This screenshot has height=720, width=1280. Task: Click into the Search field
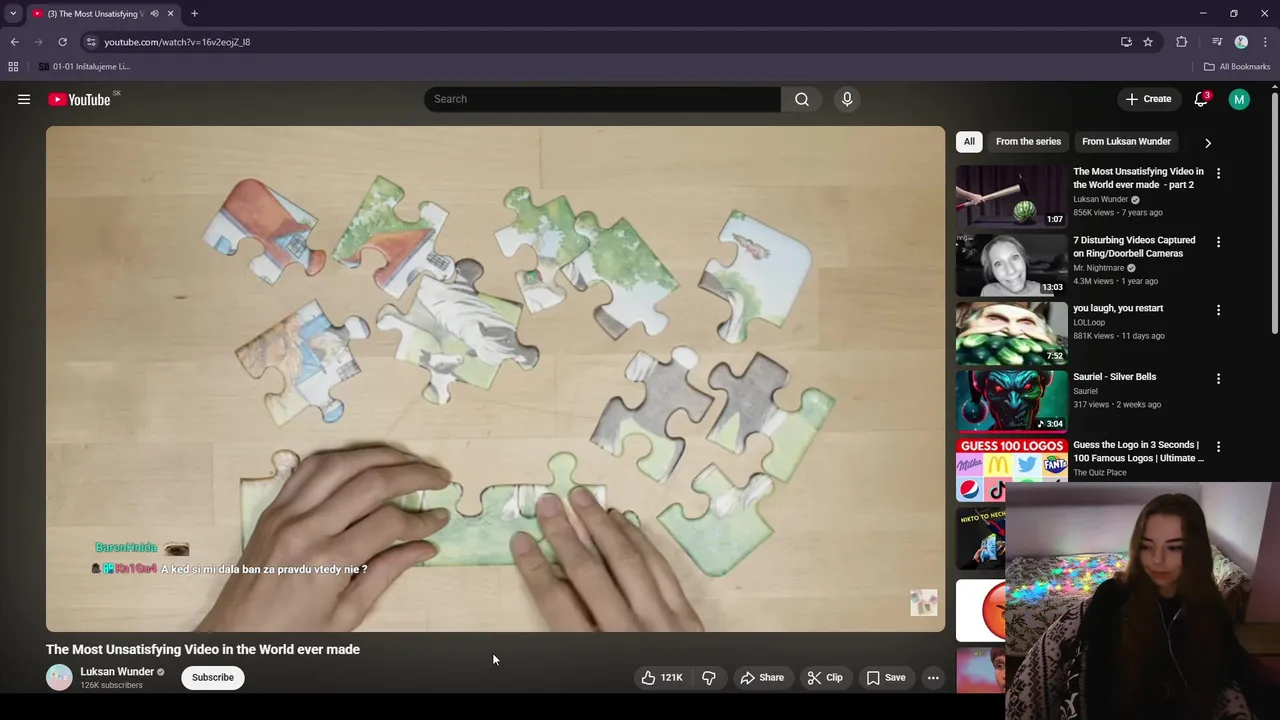pos(602,99)
